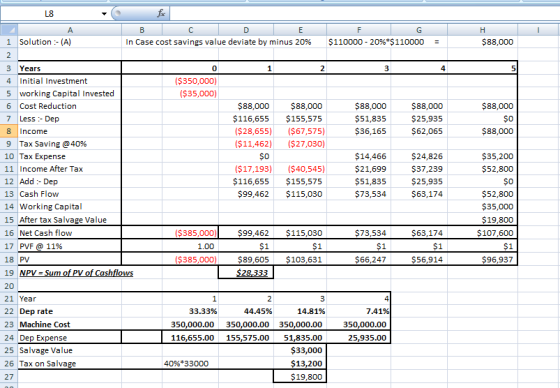Click dep expense 25,935.00
The image size is (560, 388).
(x=367, y=338)
